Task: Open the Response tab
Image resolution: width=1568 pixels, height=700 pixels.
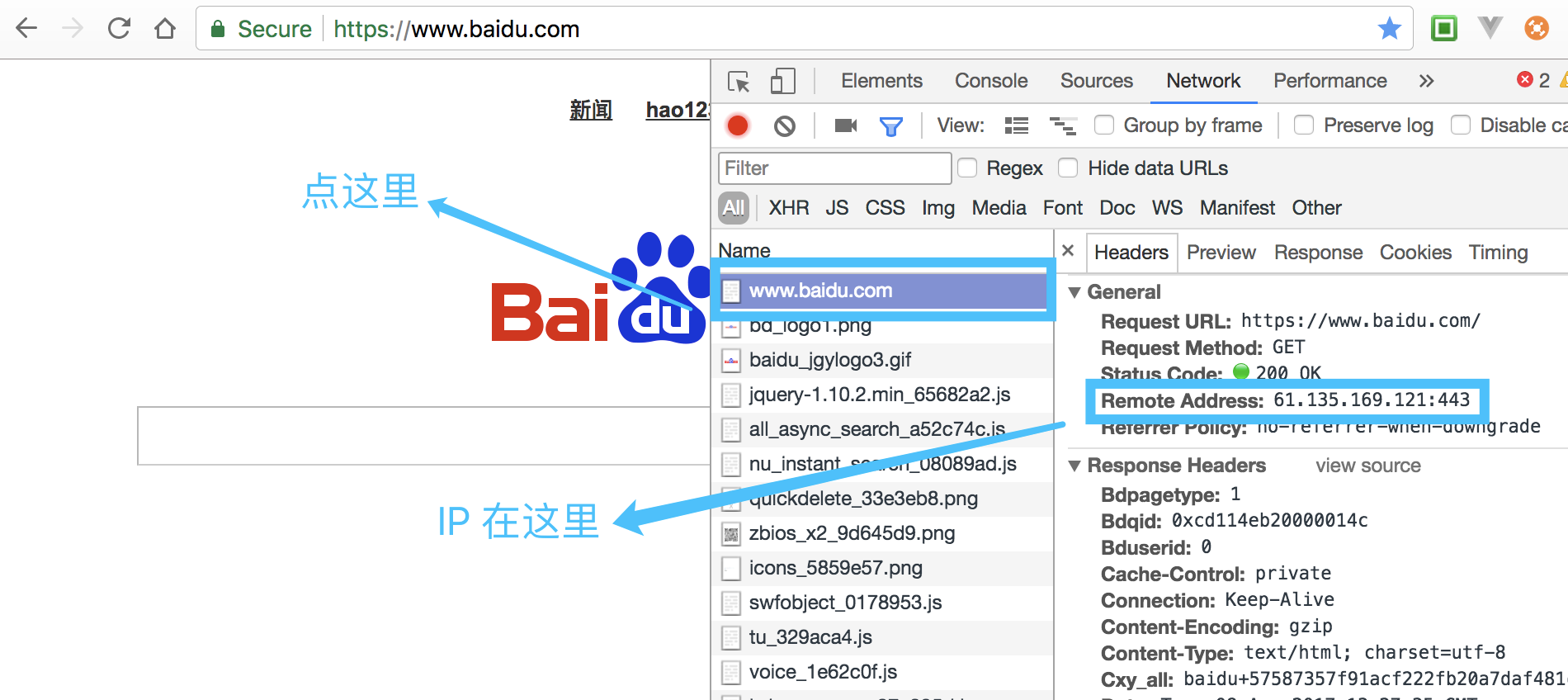Action: click(x=1319, y=252)
